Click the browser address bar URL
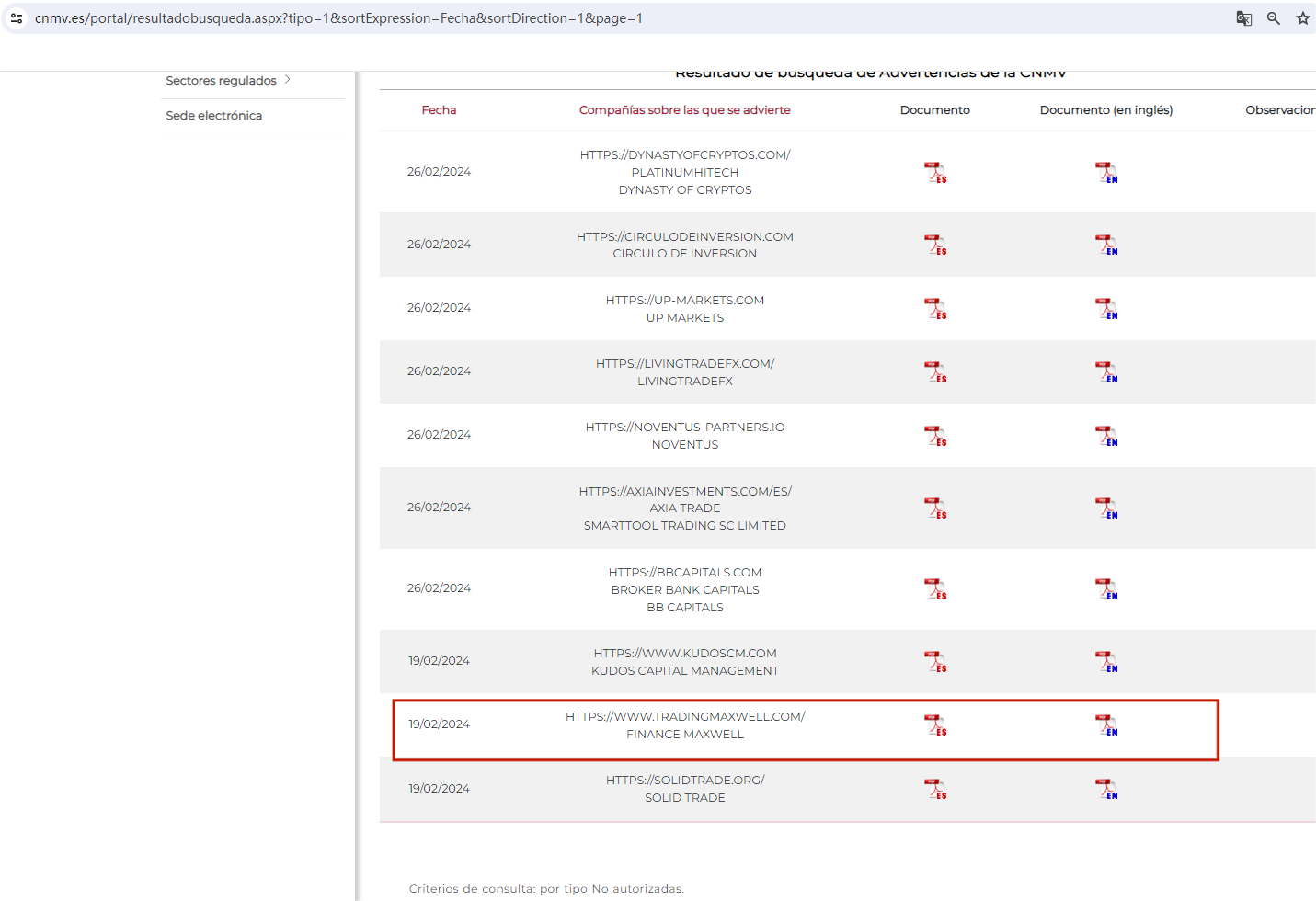 click(x=338, y=18)
